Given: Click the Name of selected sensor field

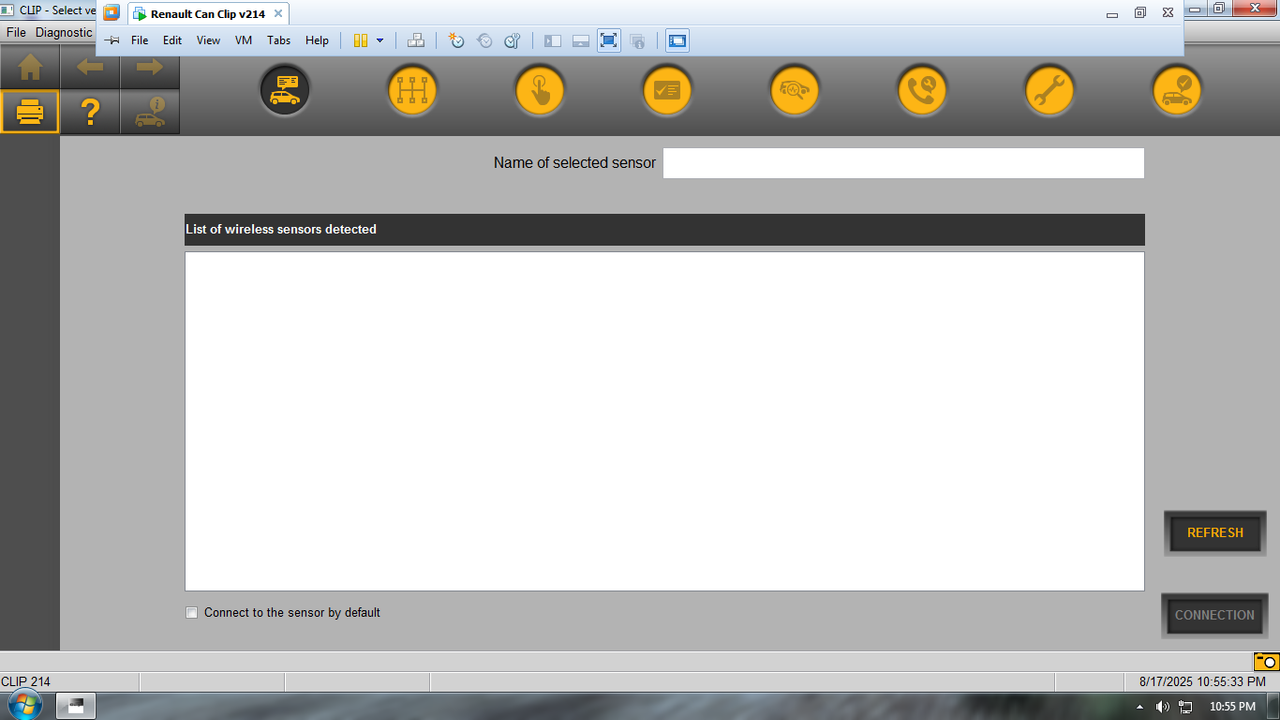Looking at the screenshot, I should [x=903, y=163].
